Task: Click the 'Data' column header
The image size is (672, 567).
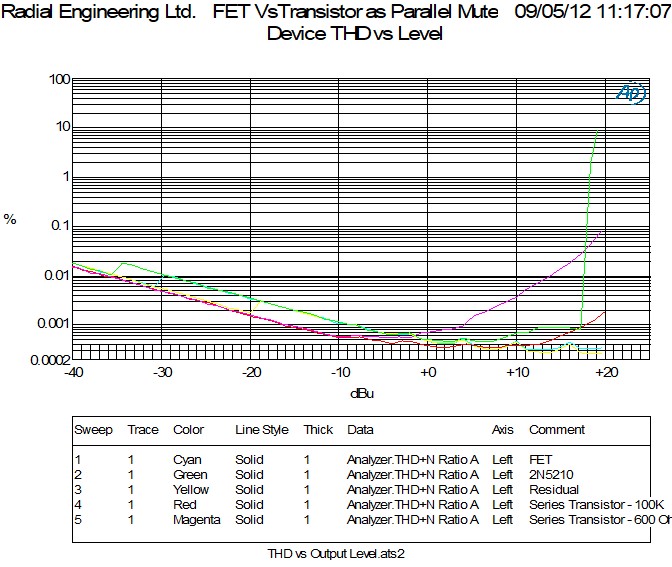Action: (x=360, y=430)
